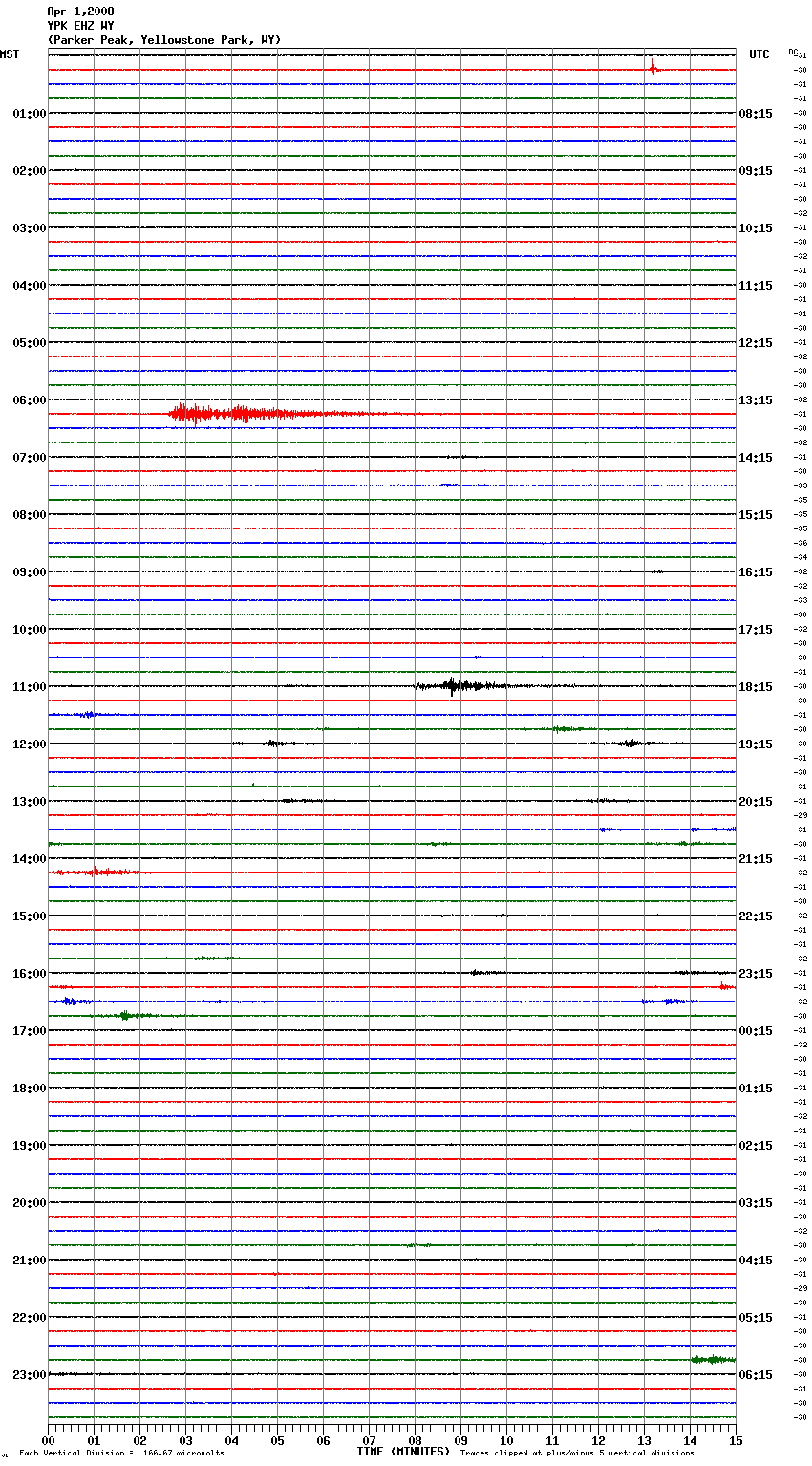Screen dimensions: 812x1466
Task: Click the 15:15 UTC time label
Action: (756, 515)
